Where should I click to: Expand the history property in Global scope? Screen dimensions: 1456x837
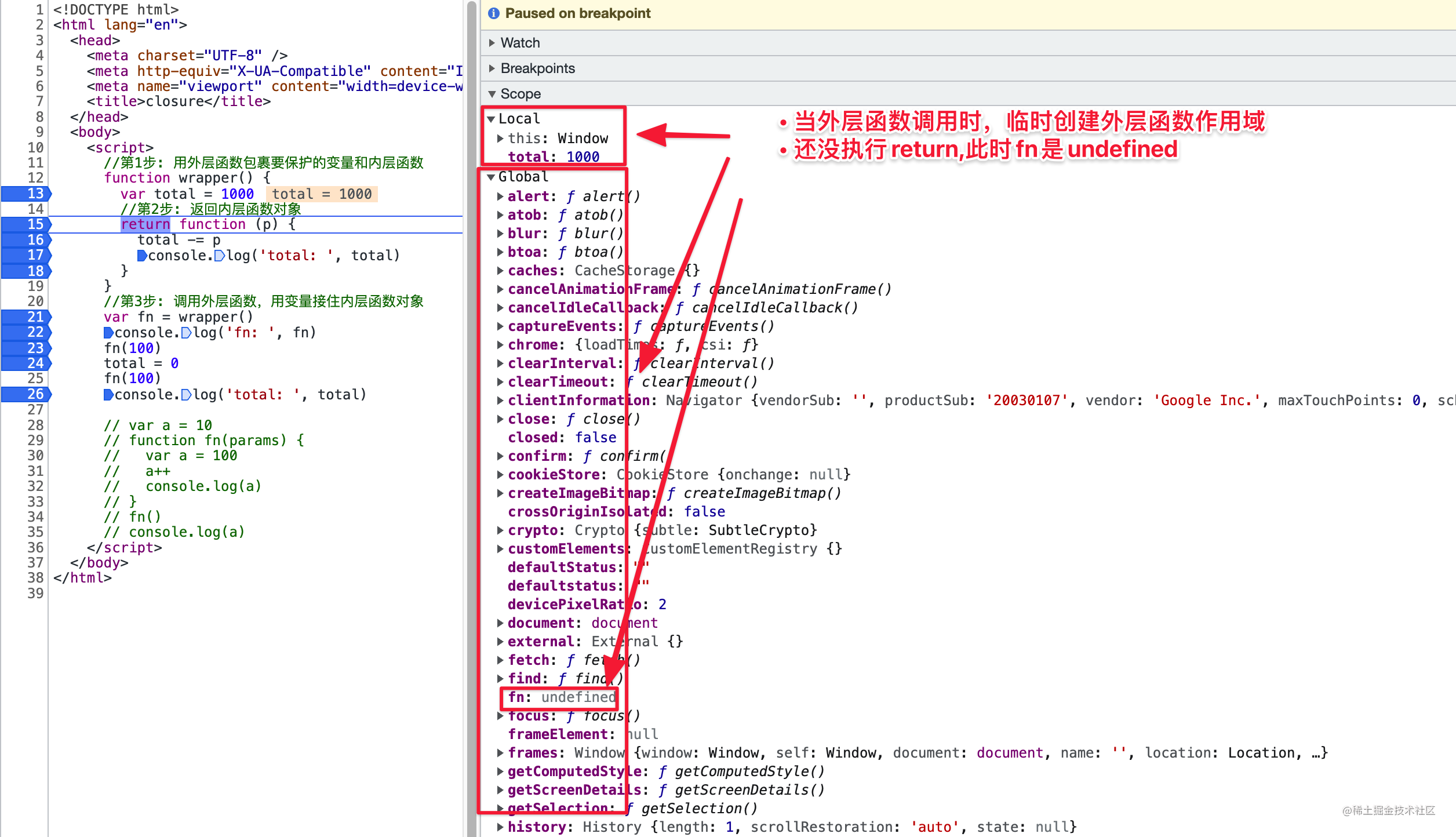(x=500, y=827)
